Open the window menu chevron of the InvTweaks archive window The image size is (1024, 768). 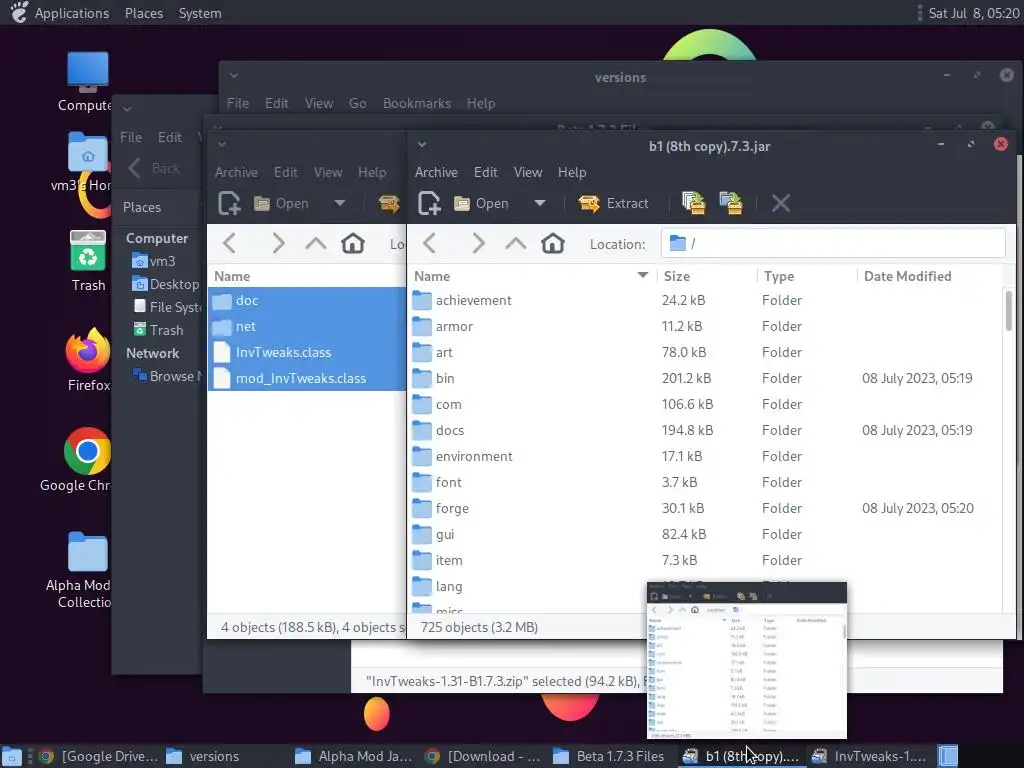coord(222,144)
